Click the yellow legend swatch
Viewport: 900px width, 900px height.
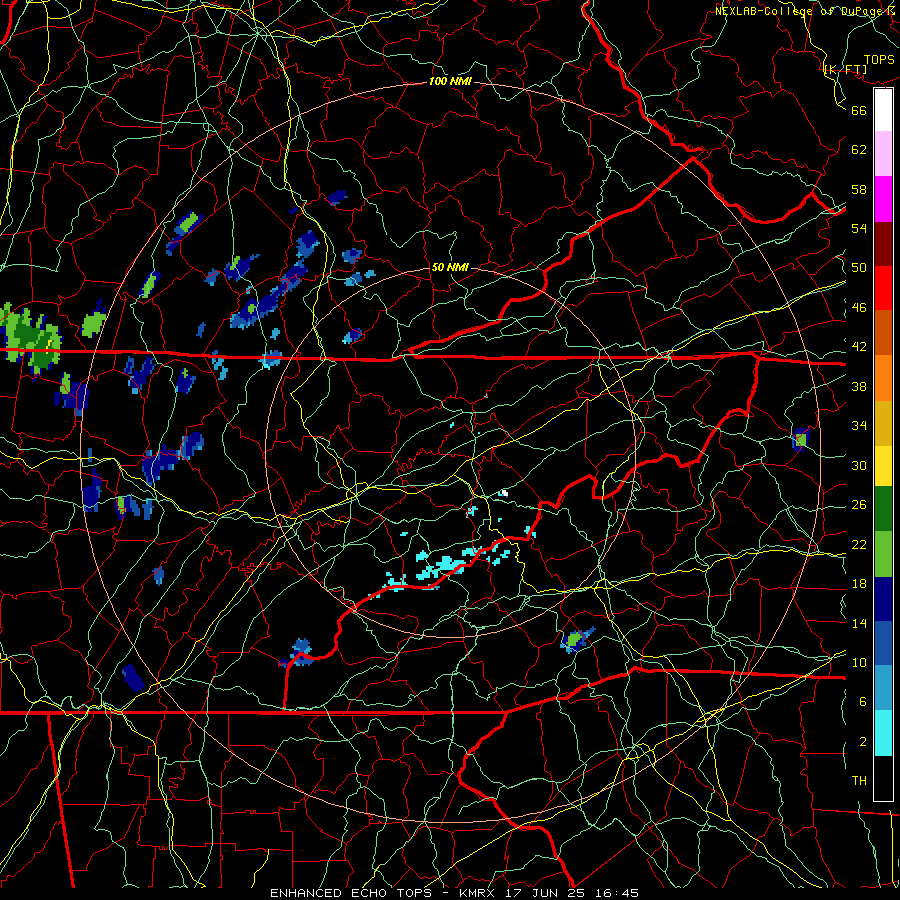coord(883,465)
